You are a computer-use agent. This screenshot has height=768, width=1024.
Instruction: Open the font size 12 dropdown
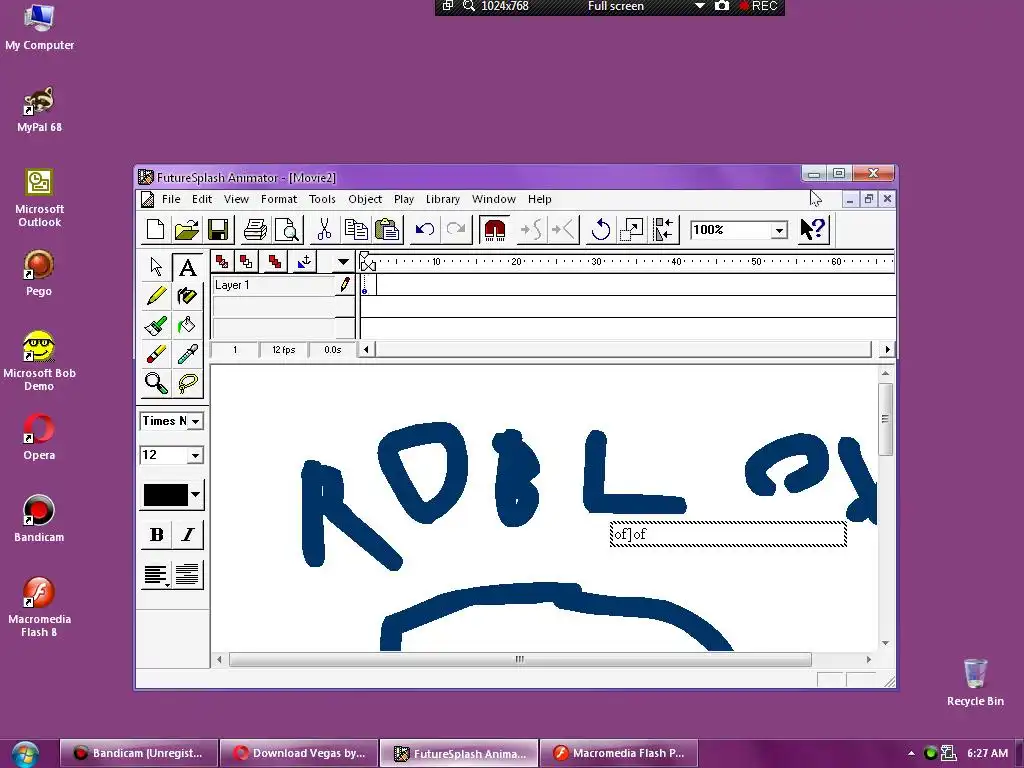coord(195,455)
